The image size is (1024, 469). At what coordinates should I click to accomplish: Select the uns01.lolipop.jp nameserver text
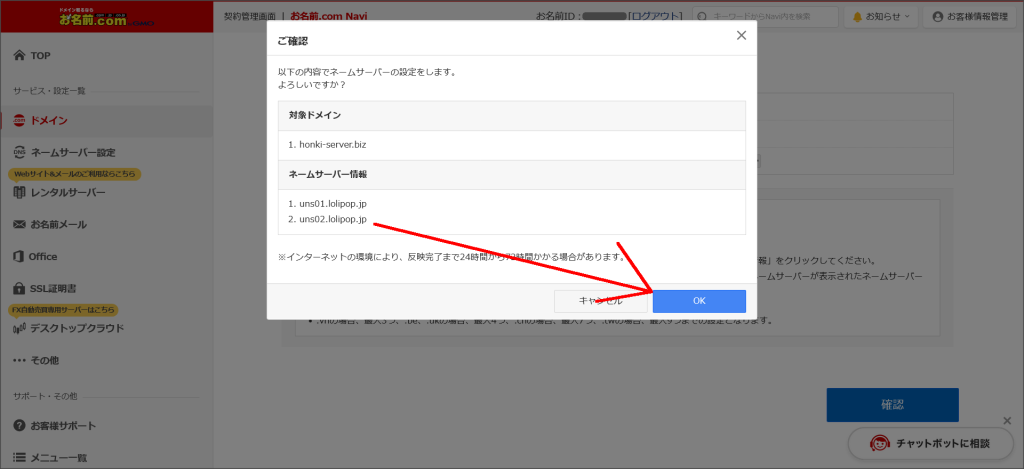[x=332, y=204]
